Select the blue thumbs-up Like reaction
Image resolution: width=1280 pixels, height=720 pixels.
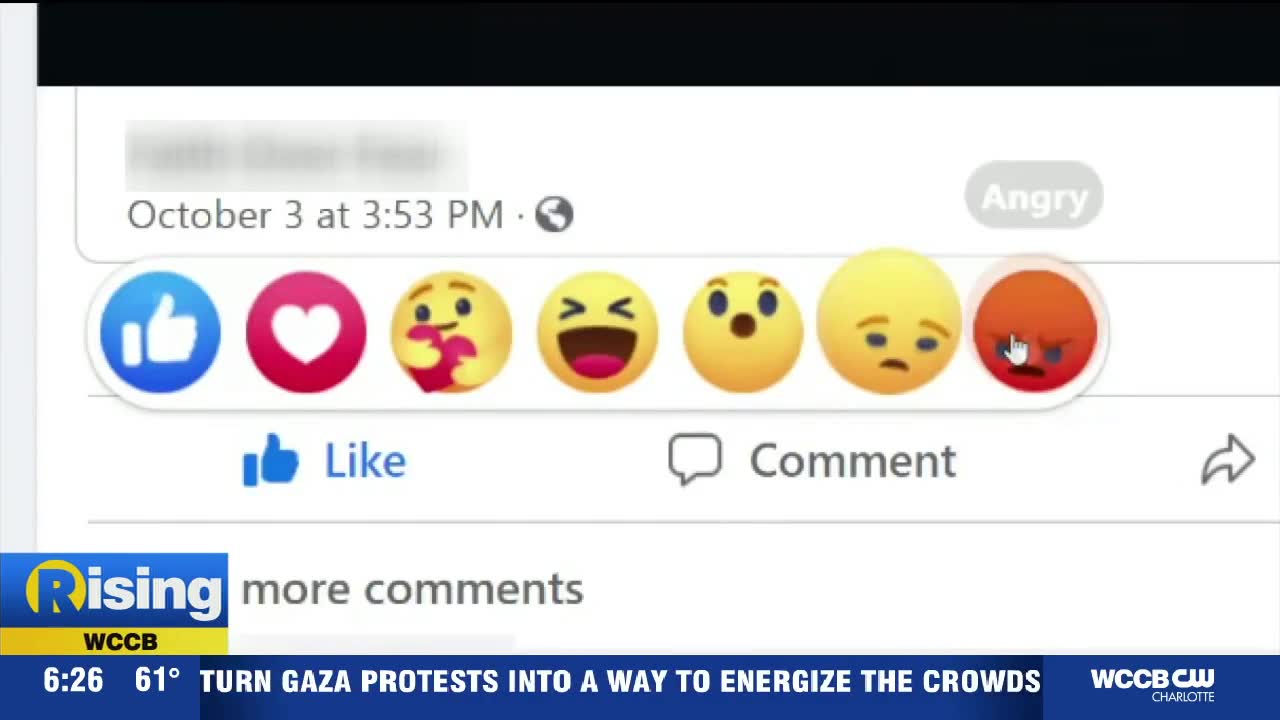160,332
